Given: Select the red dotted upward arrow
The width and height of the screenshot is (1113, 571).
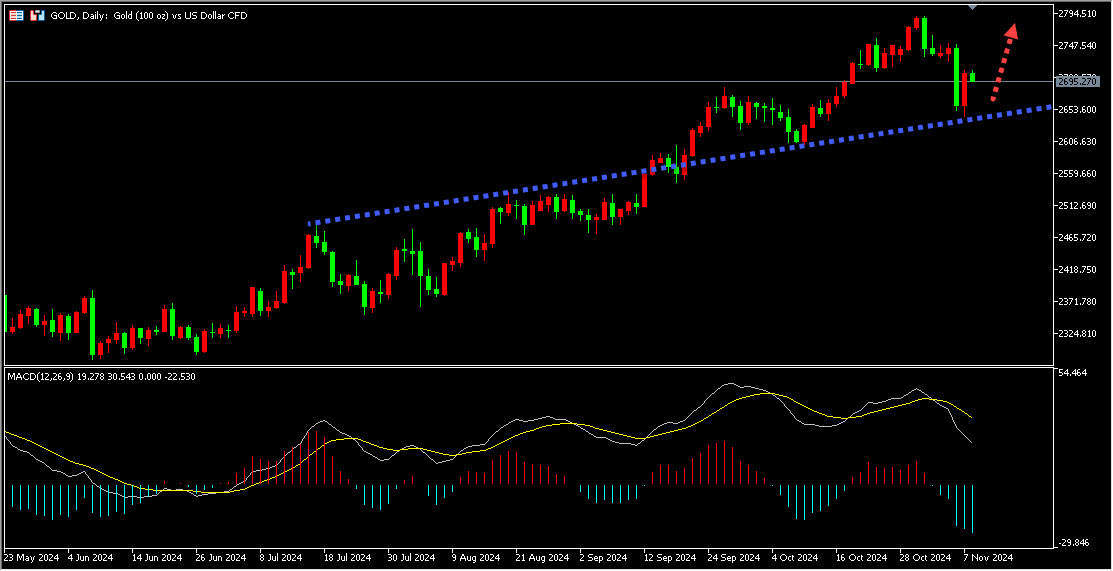Looking at the screenshot, I should (x=1003, y=62).
